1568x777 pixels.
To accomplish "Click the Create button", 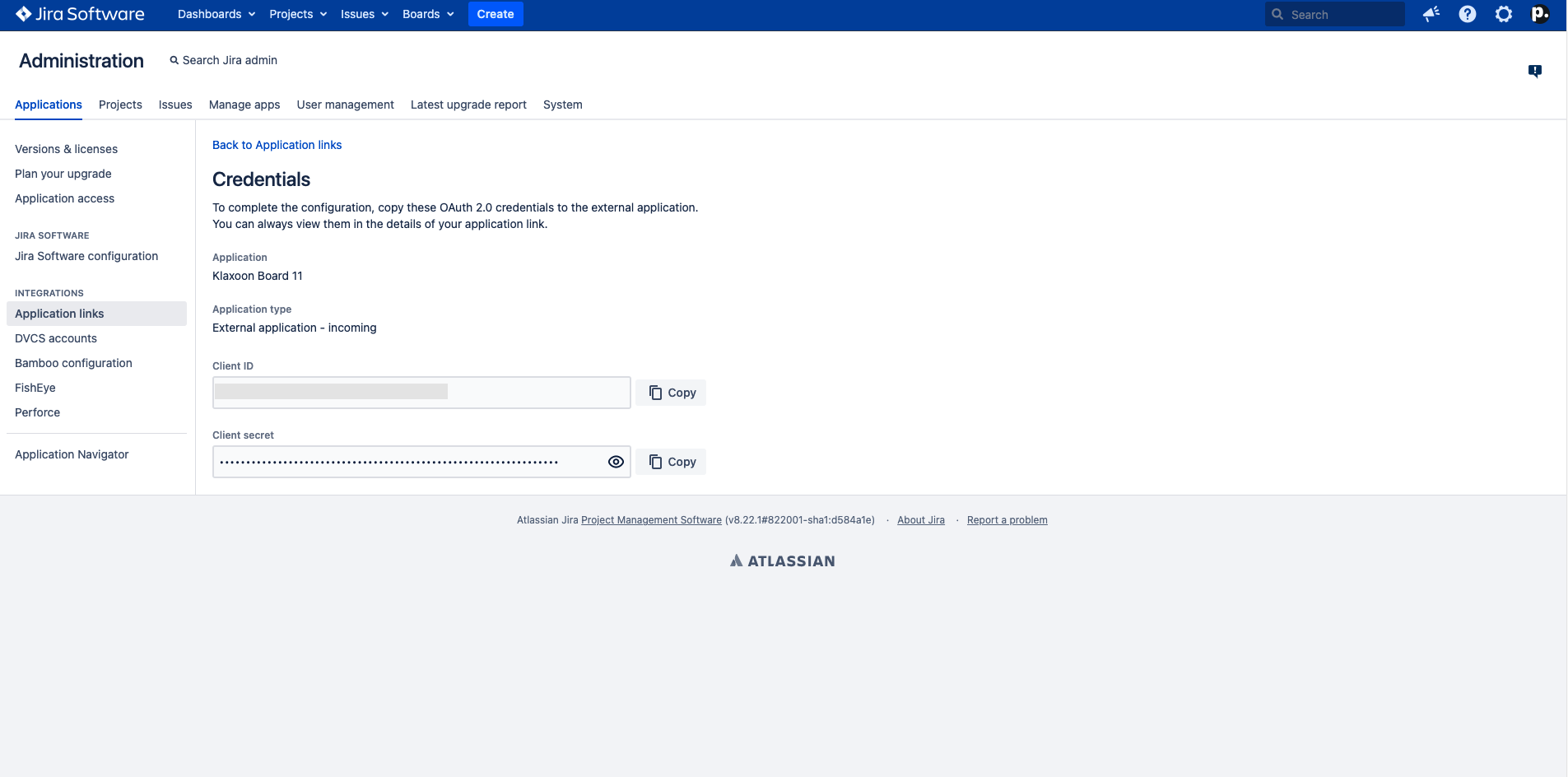I will (496, 14).
